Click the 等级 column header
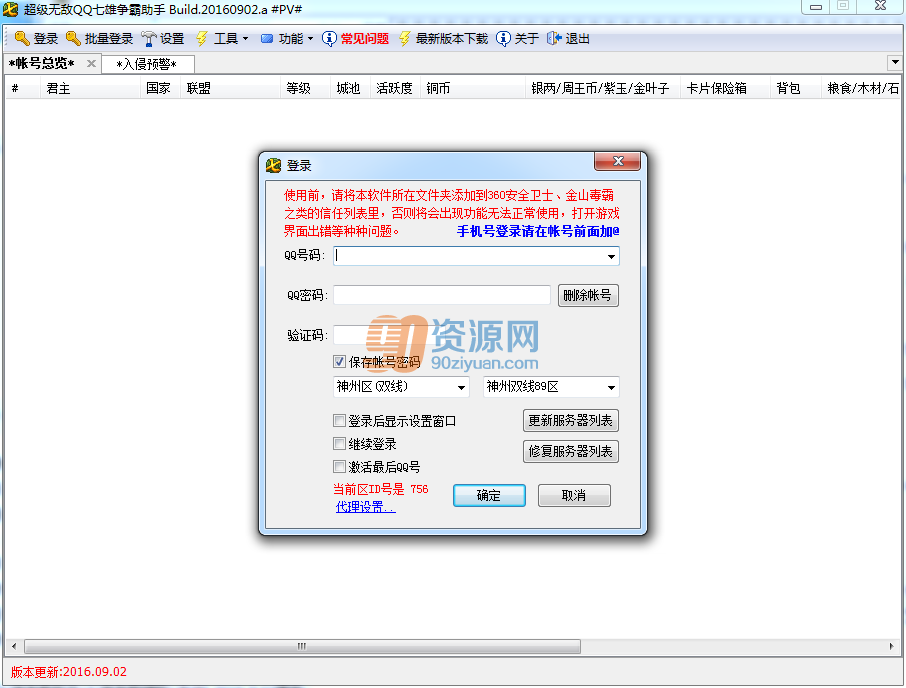The height and width of the screenshot is (688, 906). point(306,88)
